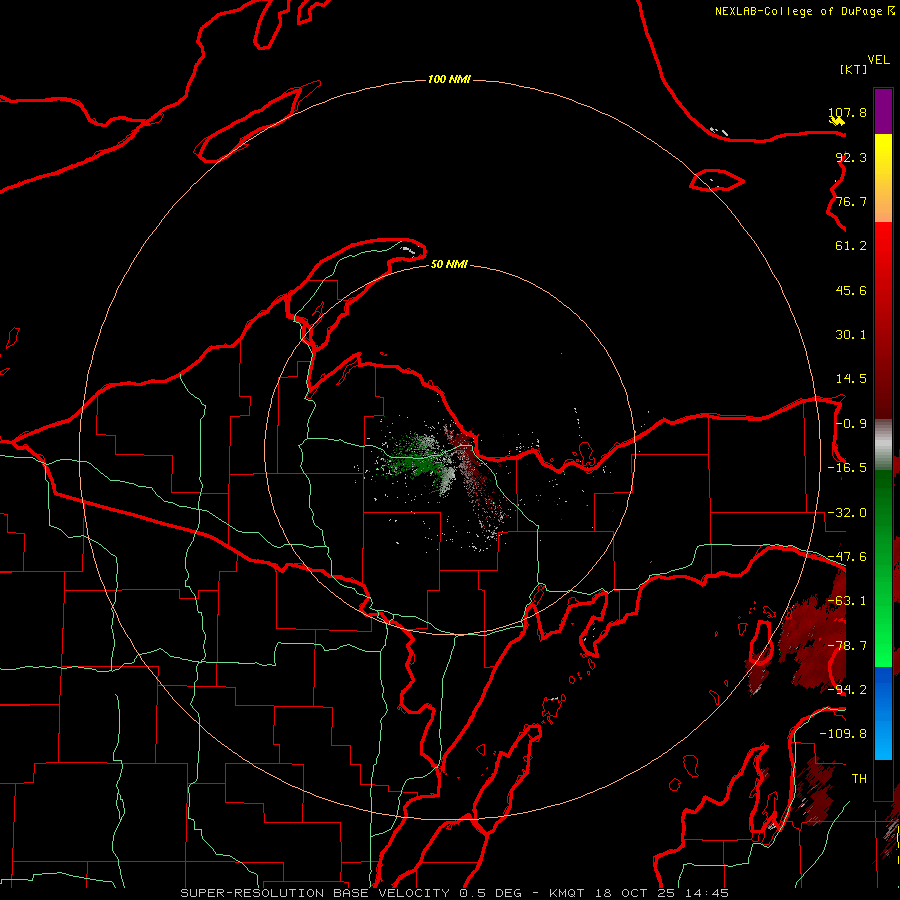The height and width of the screenshot is (900, 900).
Task: Select the -47.6 velocity scale value
Action: pyautogui.click(x=847, y=557)
